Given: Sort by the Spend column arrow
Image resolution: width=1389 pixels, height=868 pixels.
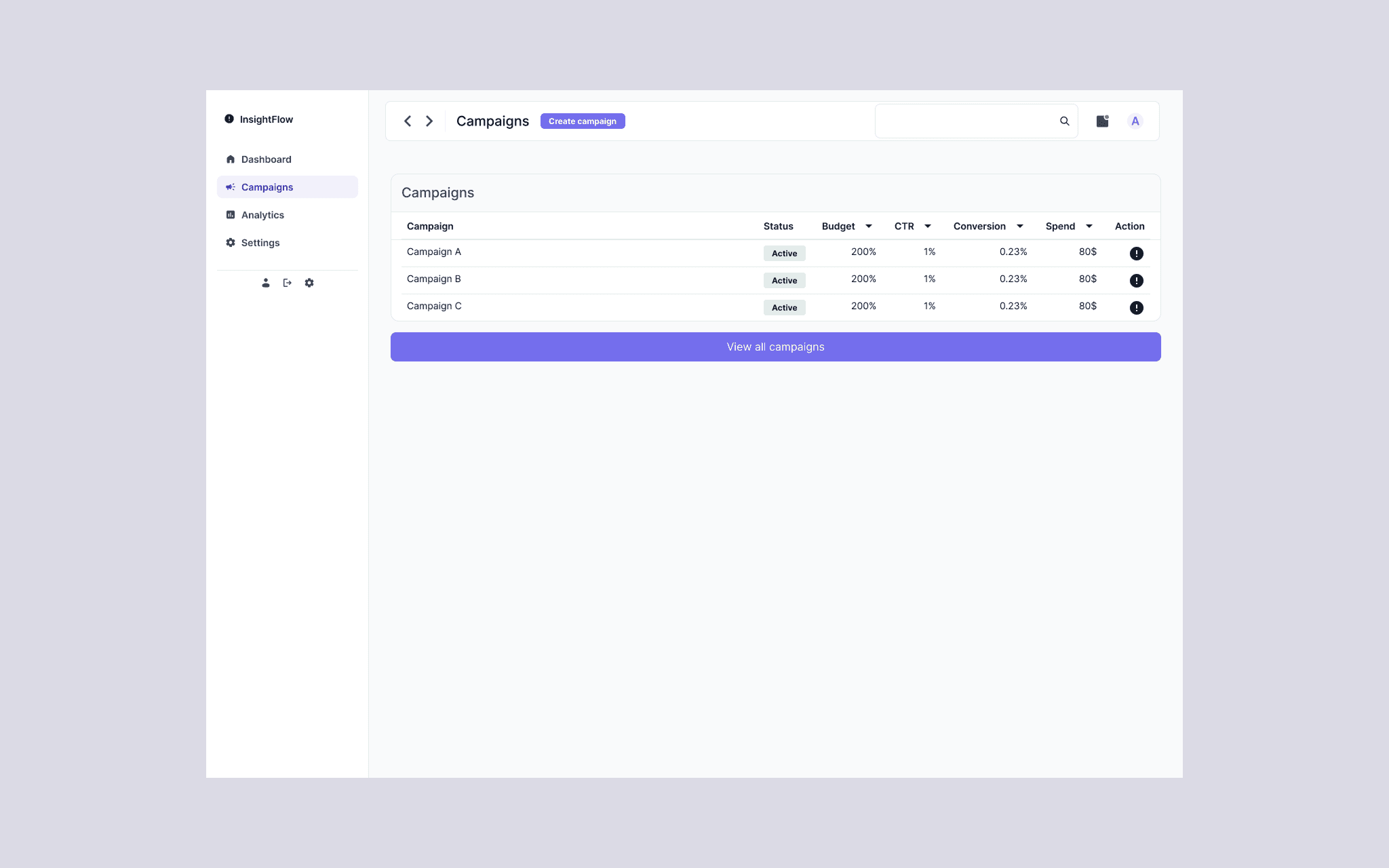Looking at the screenshot, I should (x=1089, y=226).
